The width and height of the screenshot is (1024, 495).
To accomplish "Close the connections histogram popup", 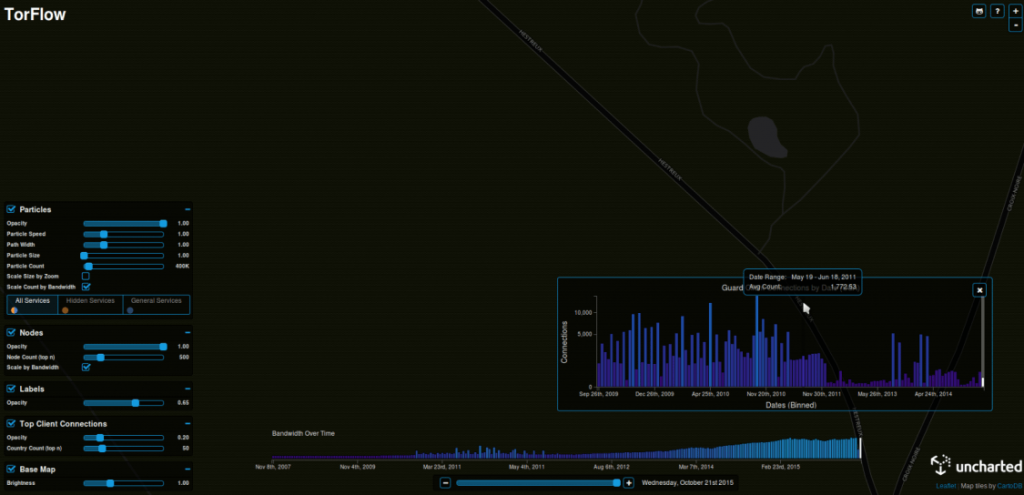I will pos(980,290).
